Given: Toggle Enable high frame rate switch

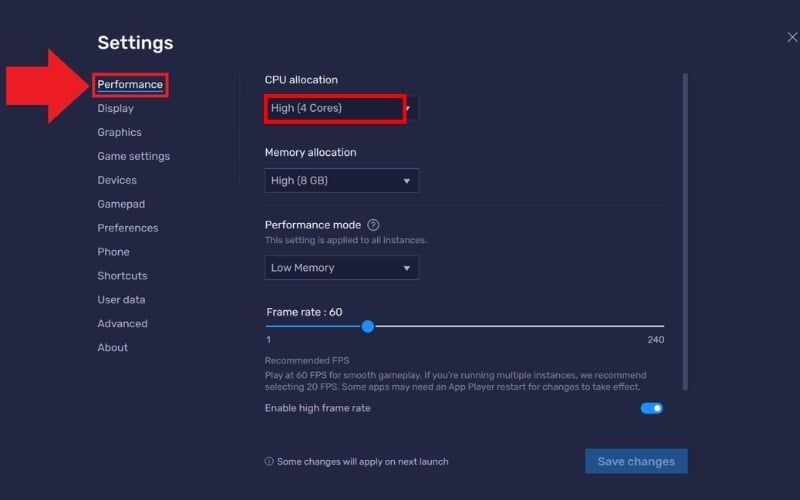Looking at the screenshot, I should pyautogui.click(x=652, y=408).
